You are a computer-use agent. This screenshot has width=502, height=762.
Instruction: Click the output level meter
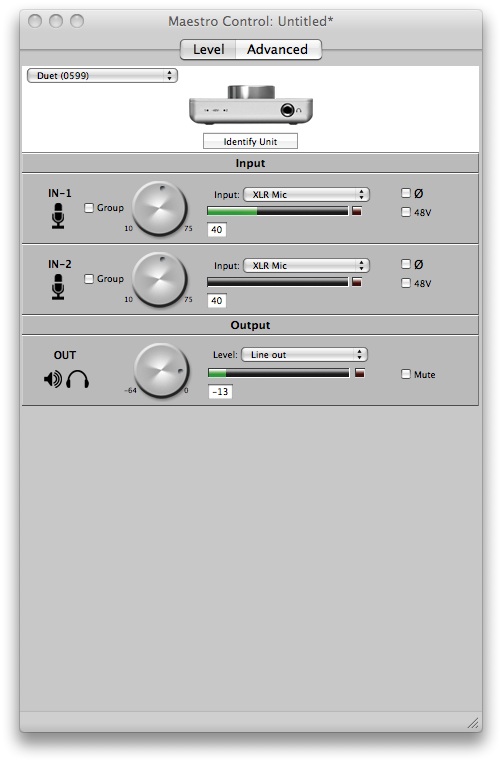(279, 373)
